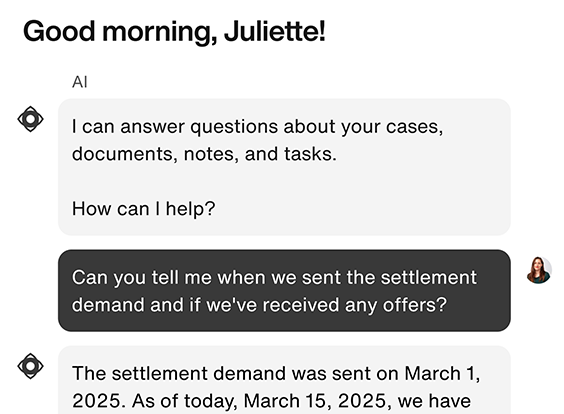Click the AI icon next to the settlement reply
This screenshot has width=564, height=414.
pyautogui.click(x=31, y=366)
